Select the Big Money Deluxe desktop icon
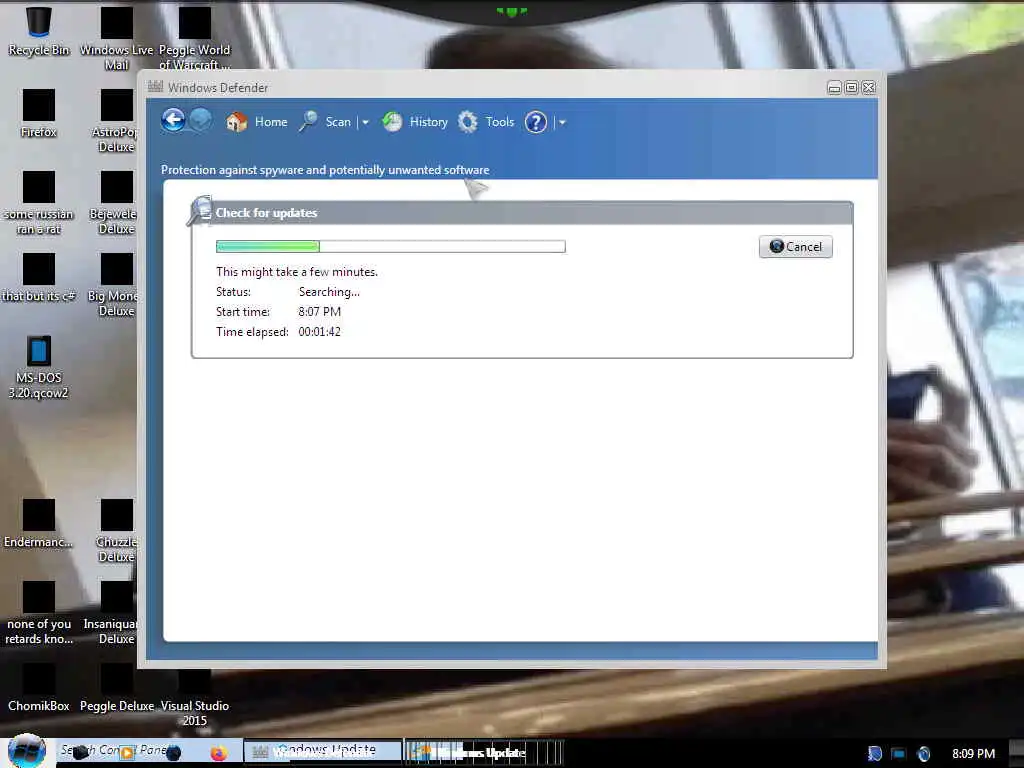The width and height of the screenshot is (1024, 768). 115,285
